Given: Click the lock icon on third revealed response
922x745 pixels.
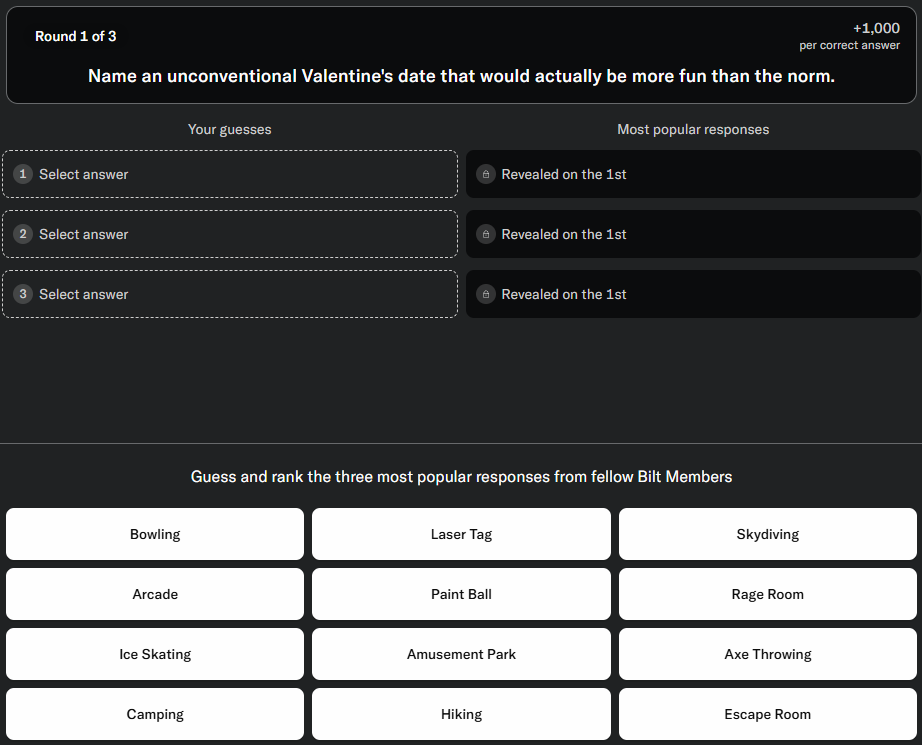Looking at the screenshot, I should (486, 294).
